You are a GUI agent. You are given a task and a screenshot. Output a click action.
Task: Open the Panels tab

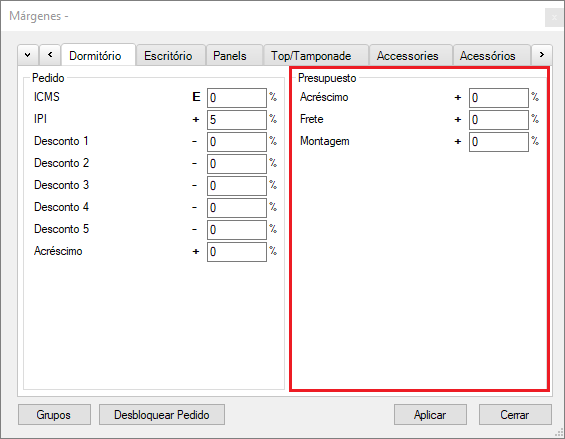click(x=230, y=56)
